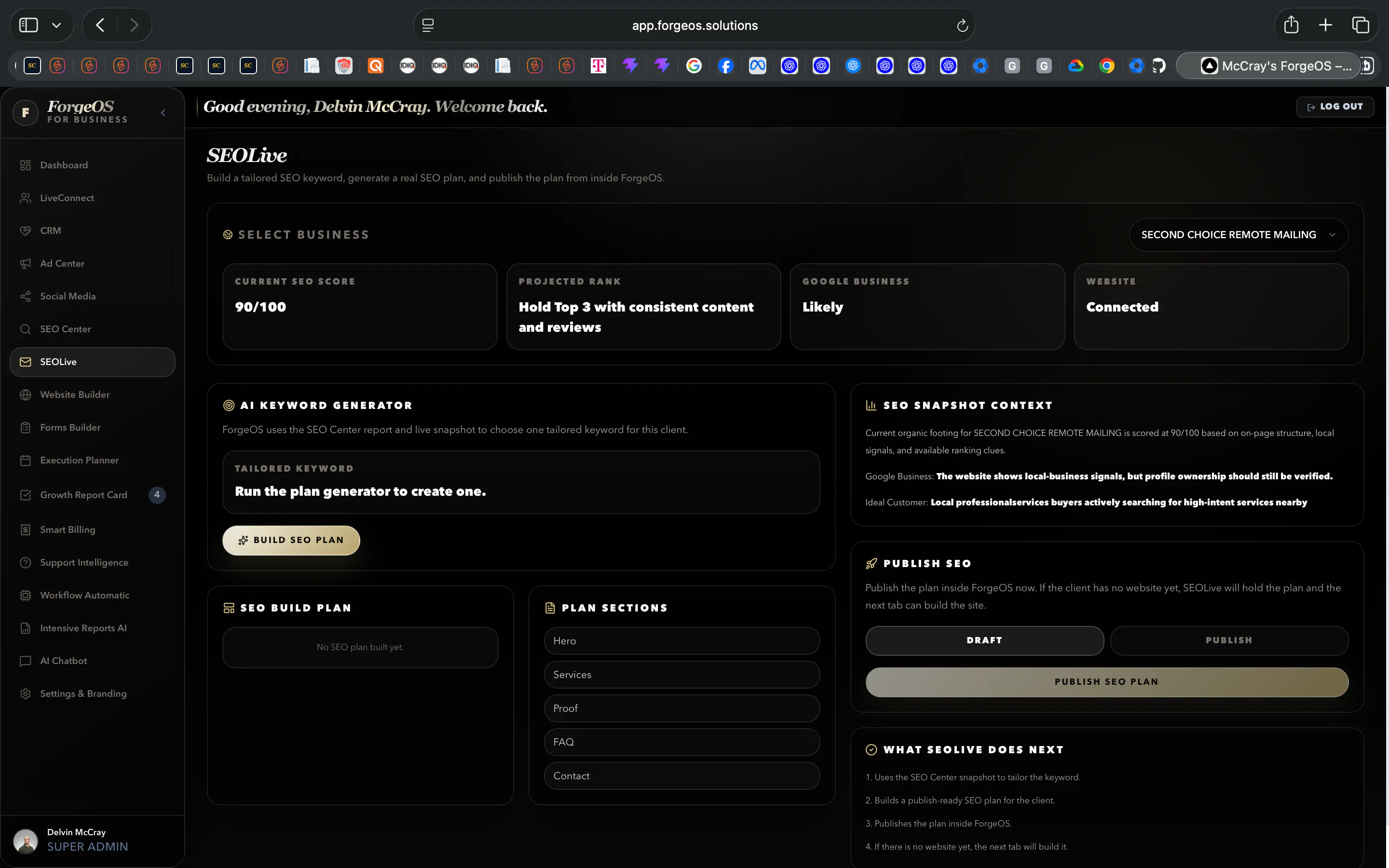Select the Publish mode option

pos(1229,641)
